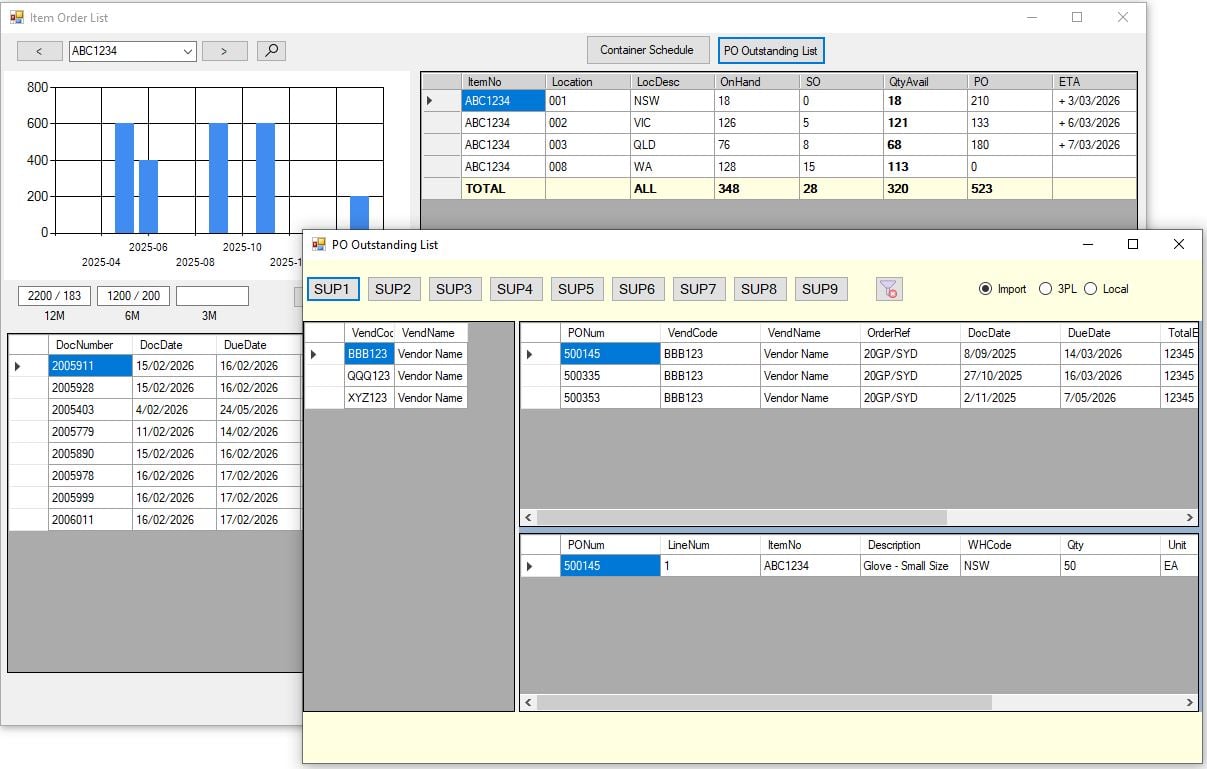Image resolution: width=1207 pixels, height=769 pixels.
Task: Click the DocNumber column header
Action: pos(90,345)
